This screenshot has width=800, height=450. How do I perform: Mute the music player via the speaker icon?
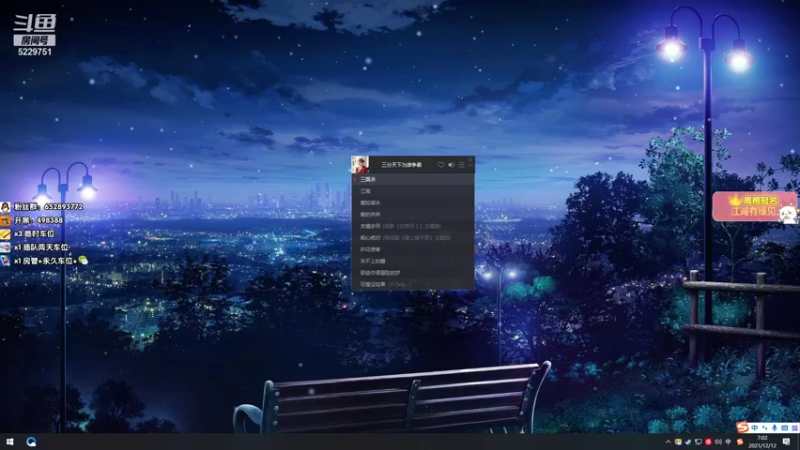coord(451,165)
